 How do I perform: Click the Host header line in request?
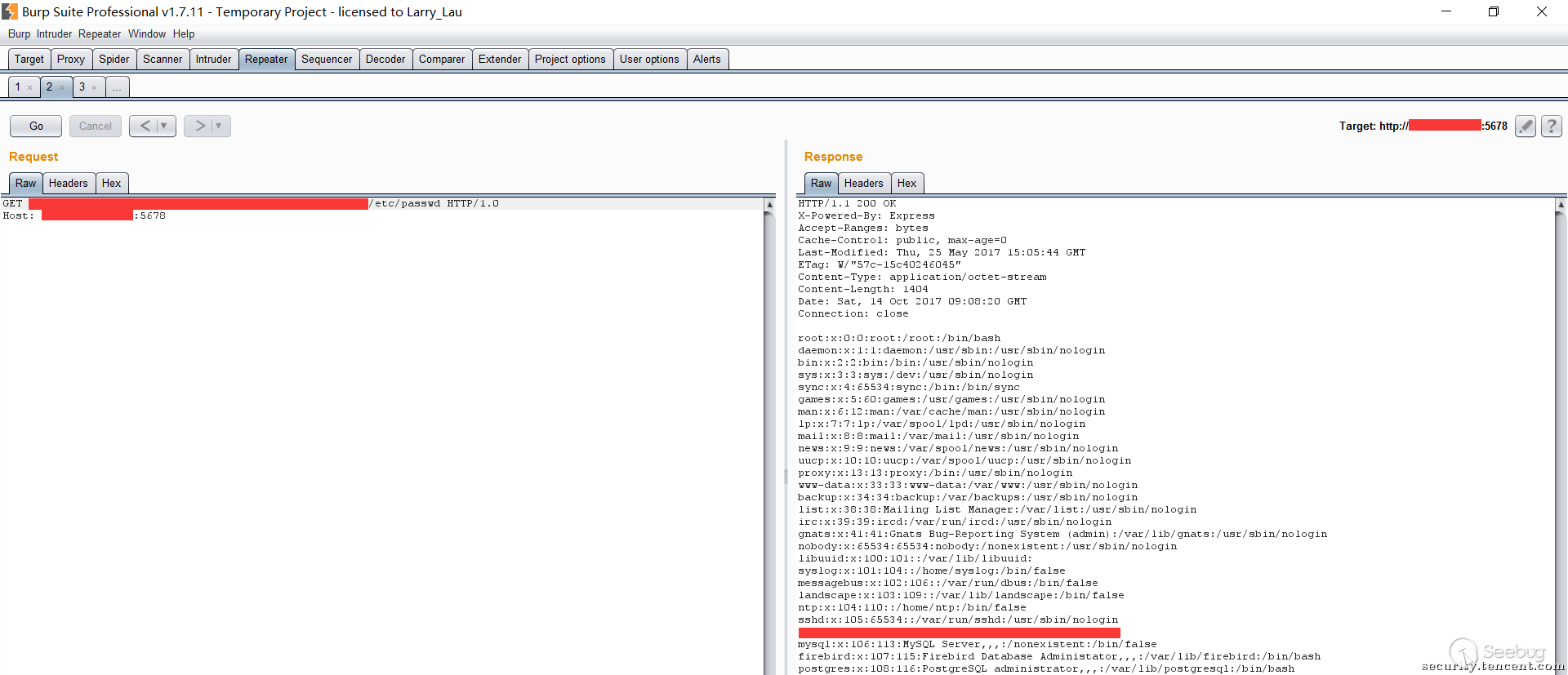(x=83, y=215)
